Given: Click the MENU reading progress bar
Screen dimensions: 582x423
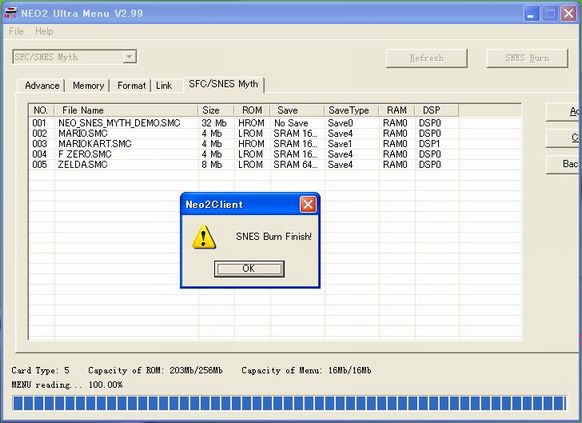Looking at the screenshot, I should (290, 403).
